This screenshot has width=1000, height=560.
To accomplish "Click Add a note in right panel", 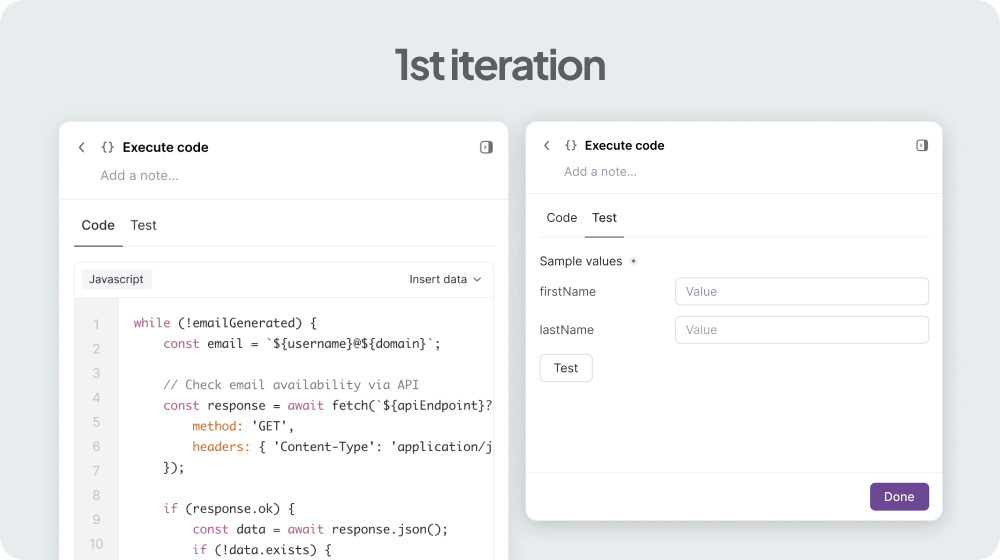I will point(600,172).
